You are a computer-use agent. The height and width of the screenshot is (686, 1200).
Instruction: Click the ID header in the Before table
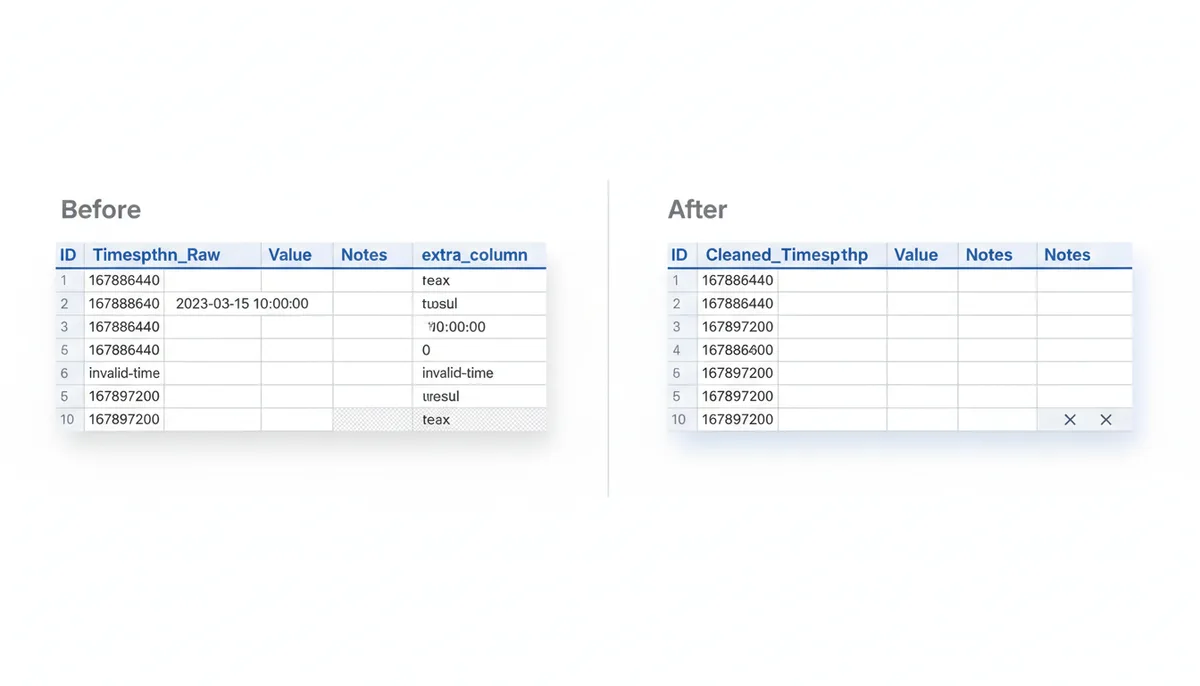point(67,255)
